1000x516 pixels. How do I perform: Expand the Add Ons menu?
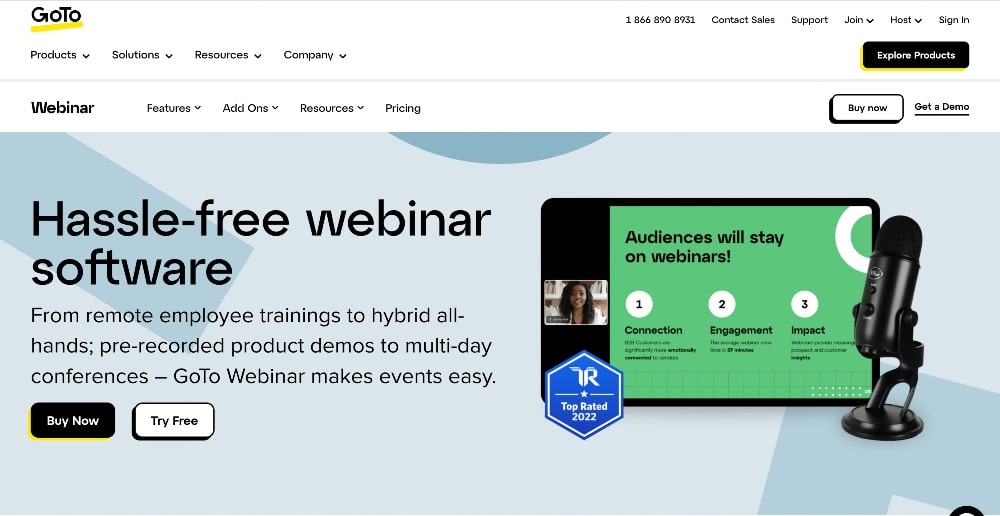click(250, 108)
